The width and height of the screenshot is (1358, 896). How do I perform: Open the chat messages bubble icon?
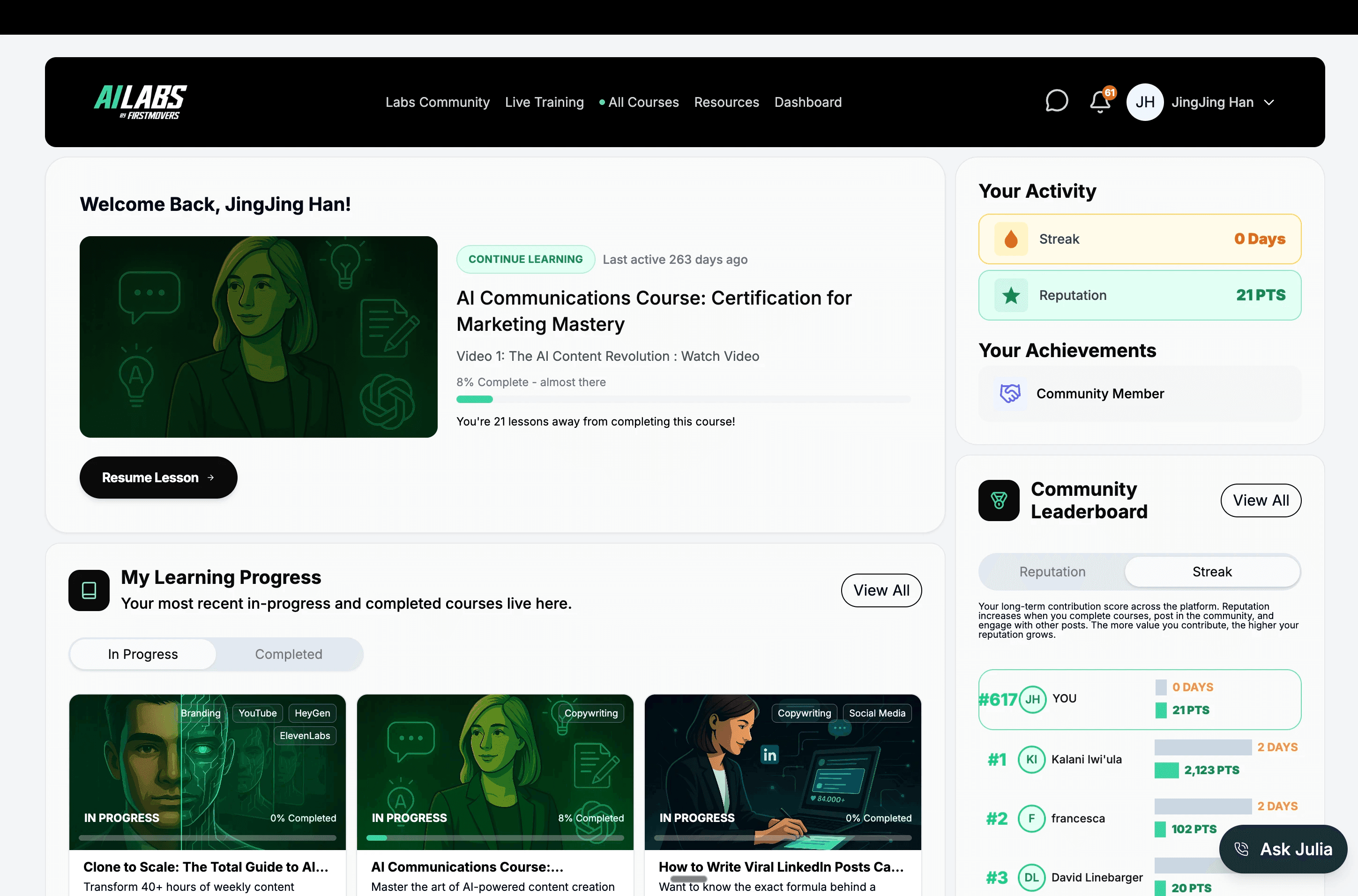(x=1056, y=102)
